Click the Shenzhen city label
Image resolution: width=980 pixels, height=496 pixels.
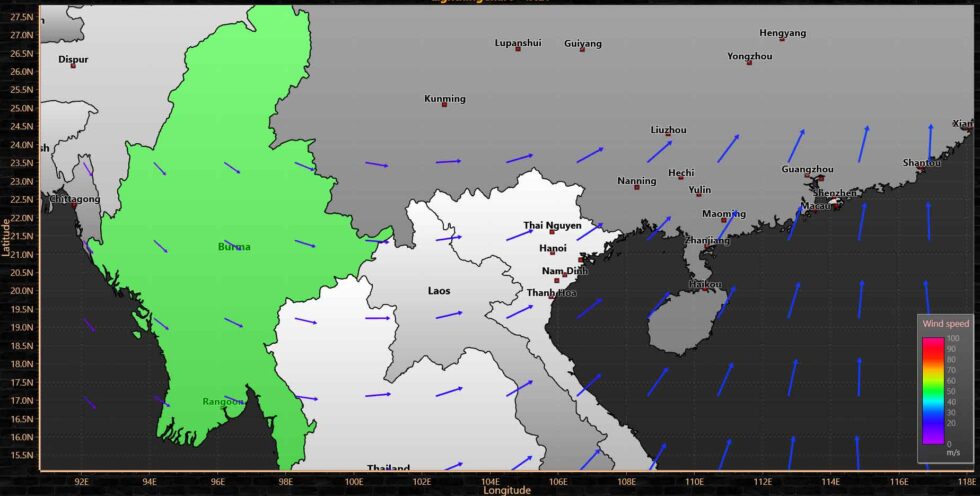point(835,193)
